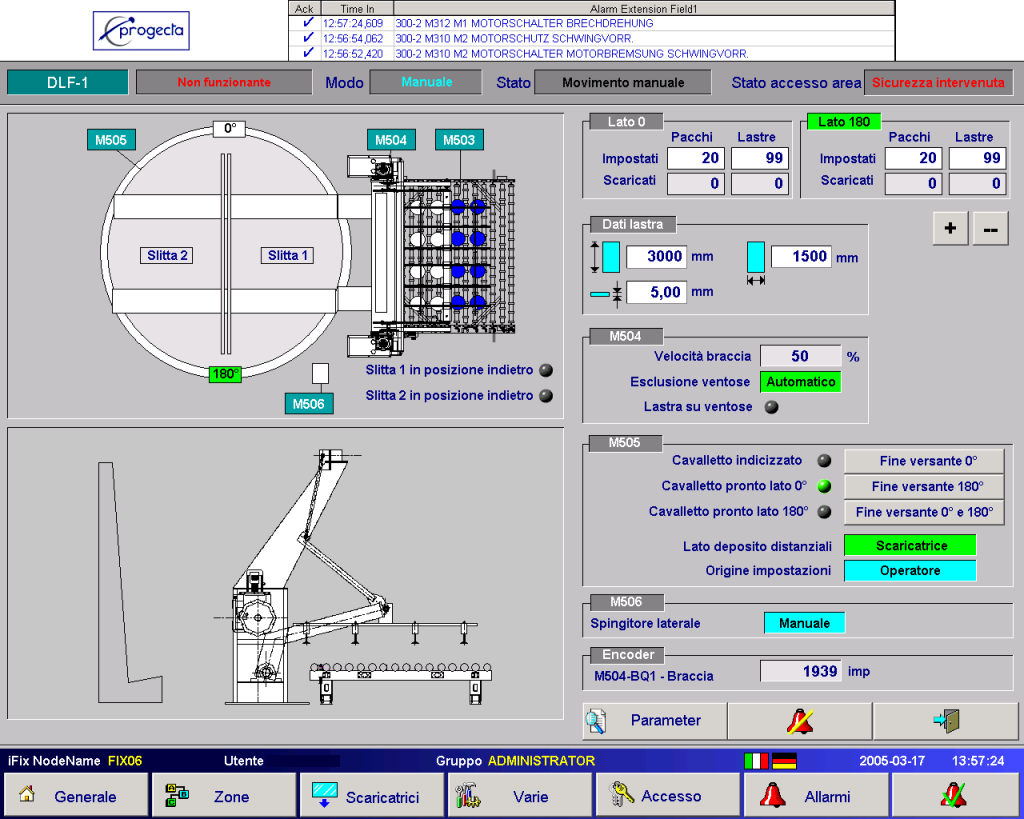Click the slab thickness dimension icon

[606, 293]
